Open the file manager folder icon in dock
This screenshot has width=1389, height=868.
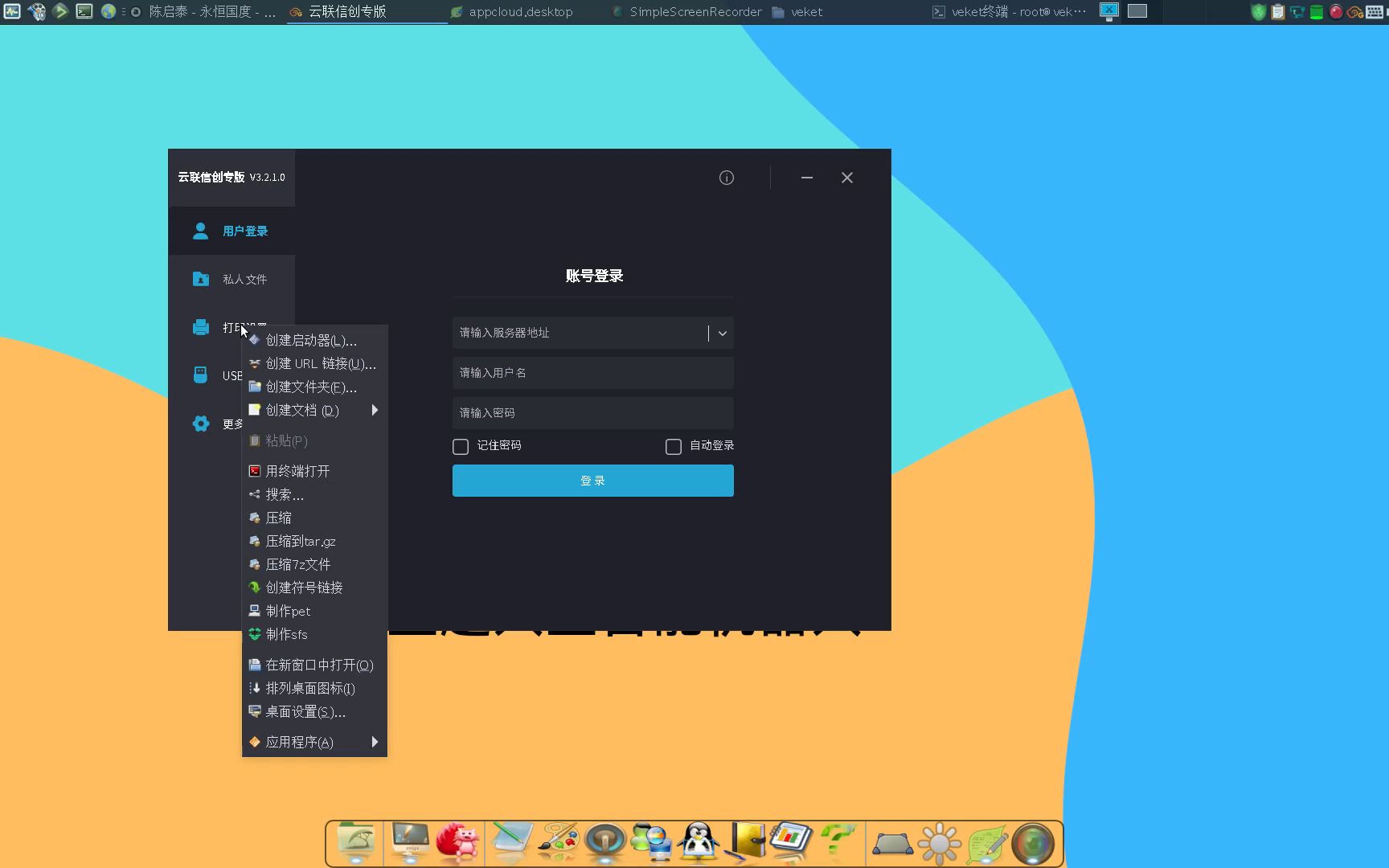[356, 841]
